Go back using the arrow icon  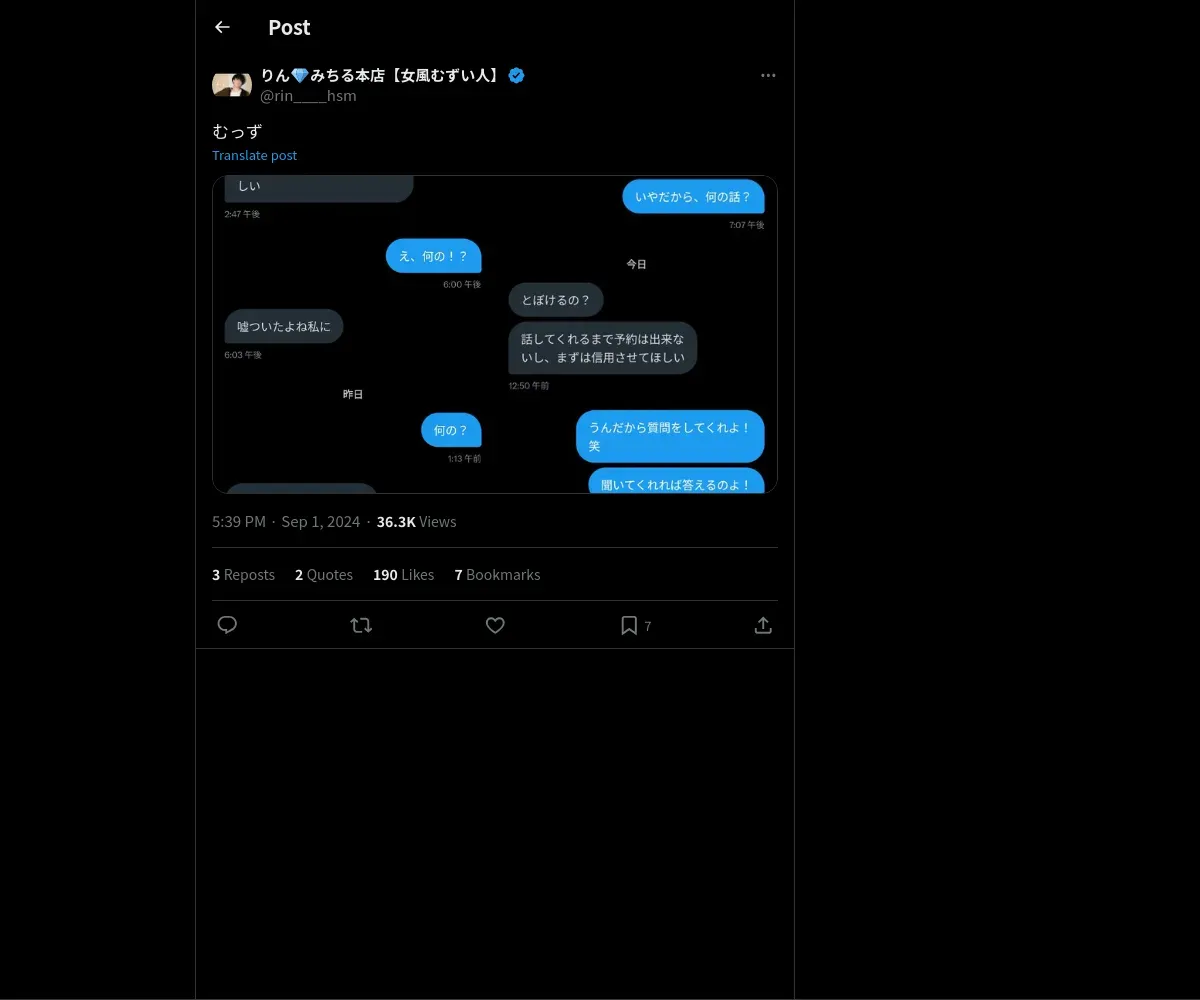pos(222,27)
